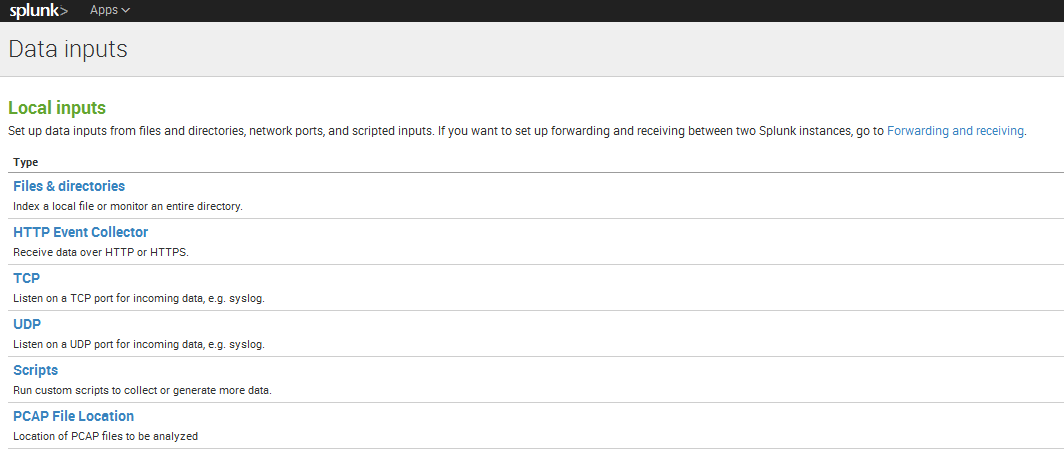Open the Files & directories input type
This screenshot has height=462, width=1064.
[x=69, y=186]
